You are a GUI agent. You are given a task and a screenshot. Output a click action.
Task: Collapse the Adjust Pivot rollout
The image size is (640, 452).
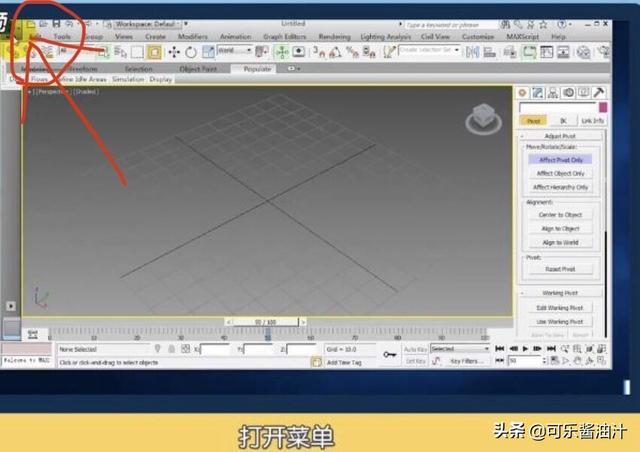[560, 136]
